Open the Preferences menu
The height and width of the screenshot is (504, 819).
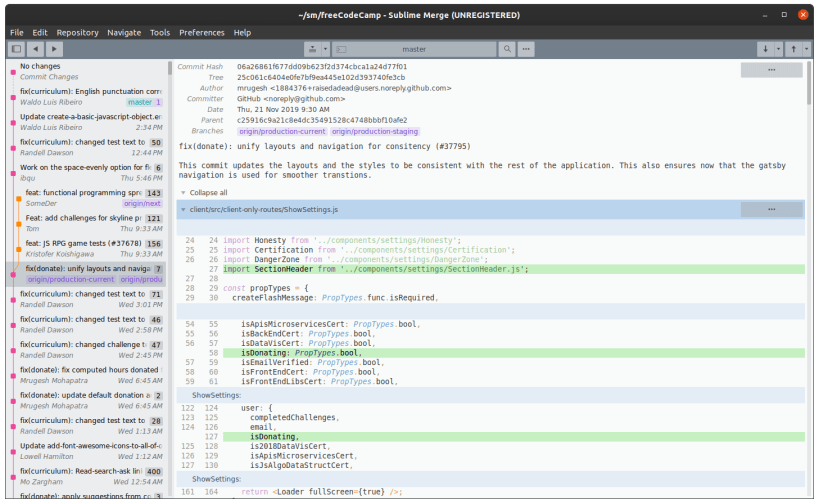point(202,32)
